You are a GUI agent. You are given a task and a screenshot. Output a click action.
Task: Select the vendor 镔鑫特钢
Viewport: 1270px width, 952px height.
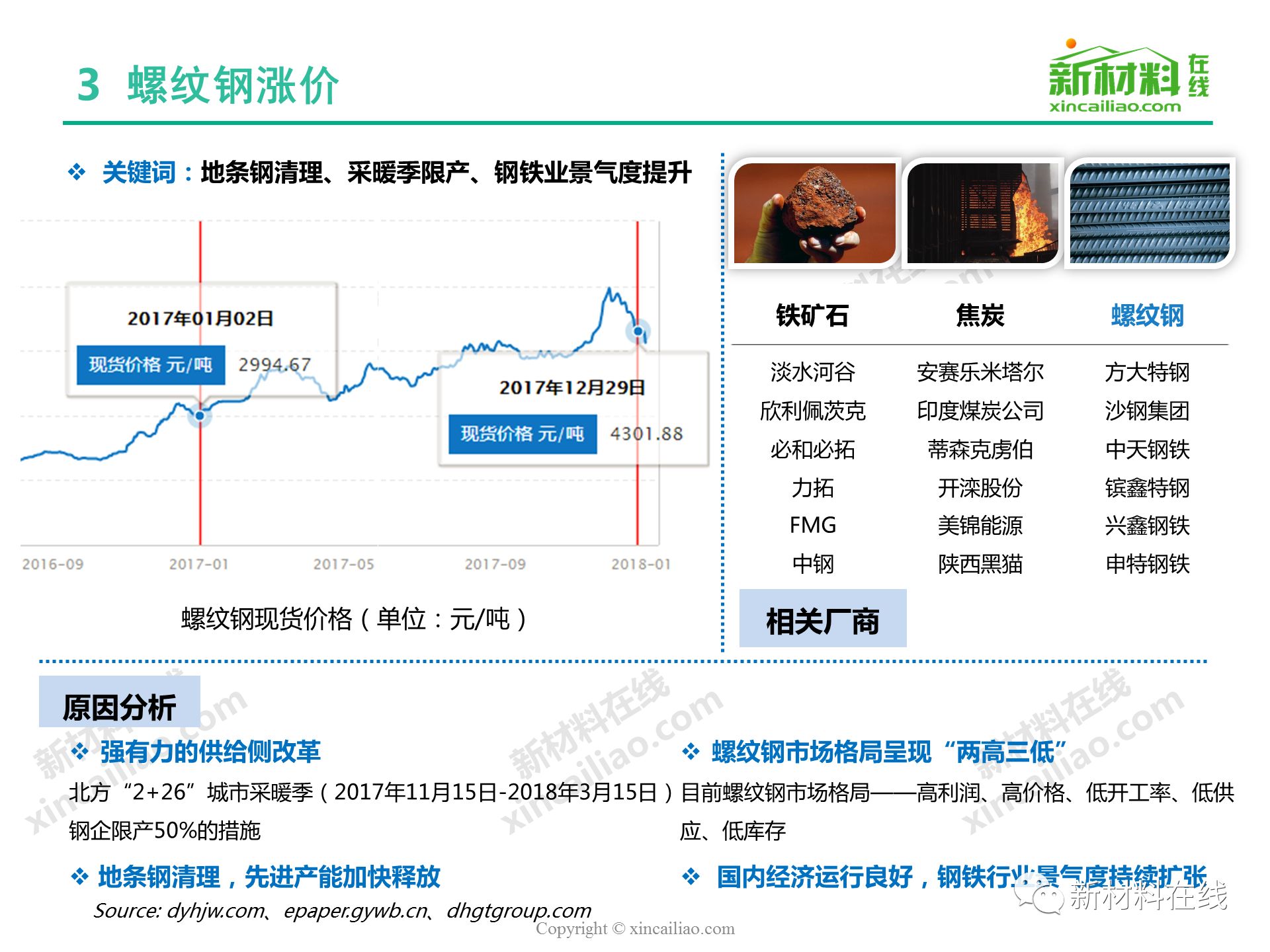[1148, 488]
